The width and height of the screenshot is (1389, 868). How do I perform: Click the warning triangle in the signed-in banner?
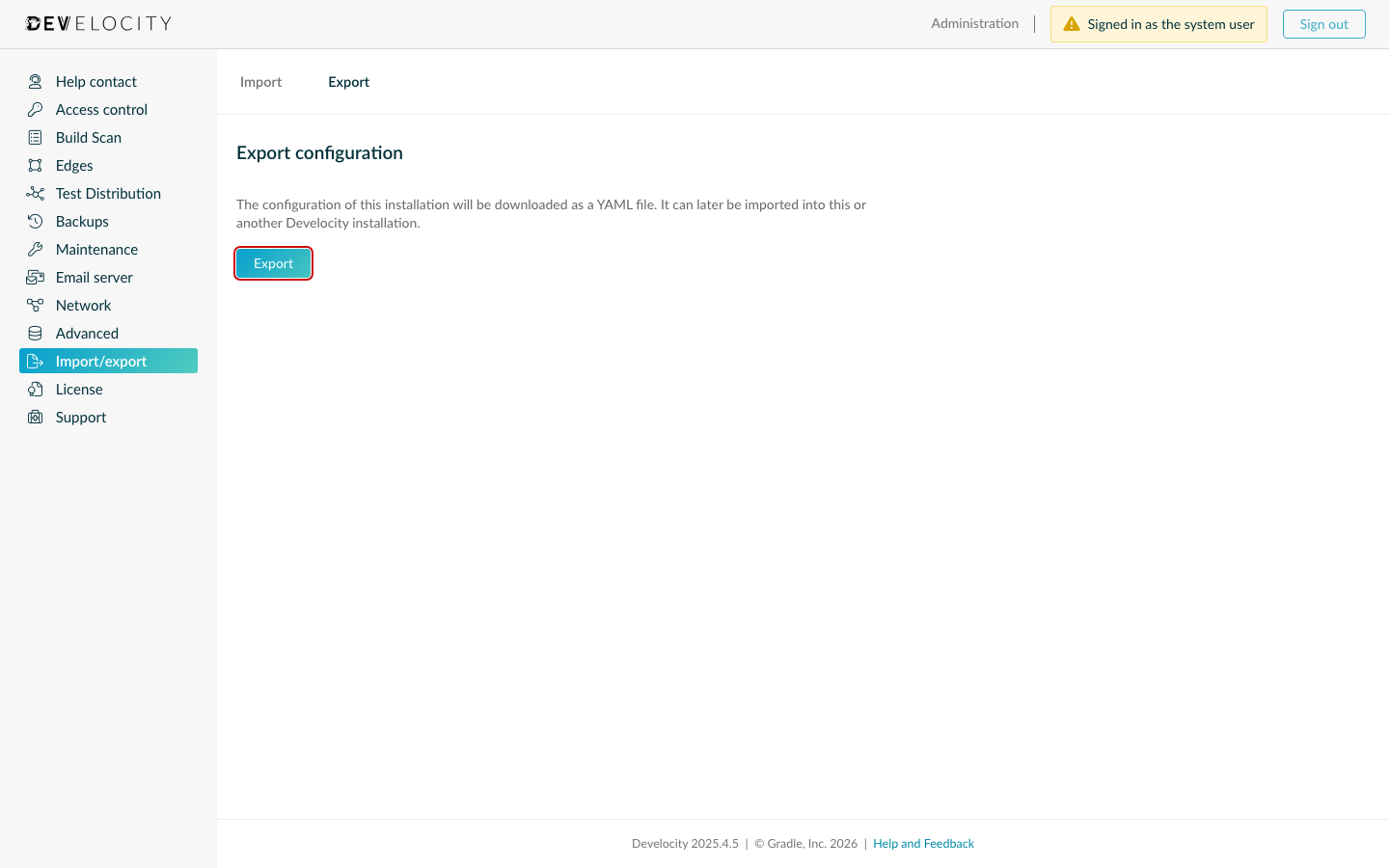click(x=1072, y=23)
